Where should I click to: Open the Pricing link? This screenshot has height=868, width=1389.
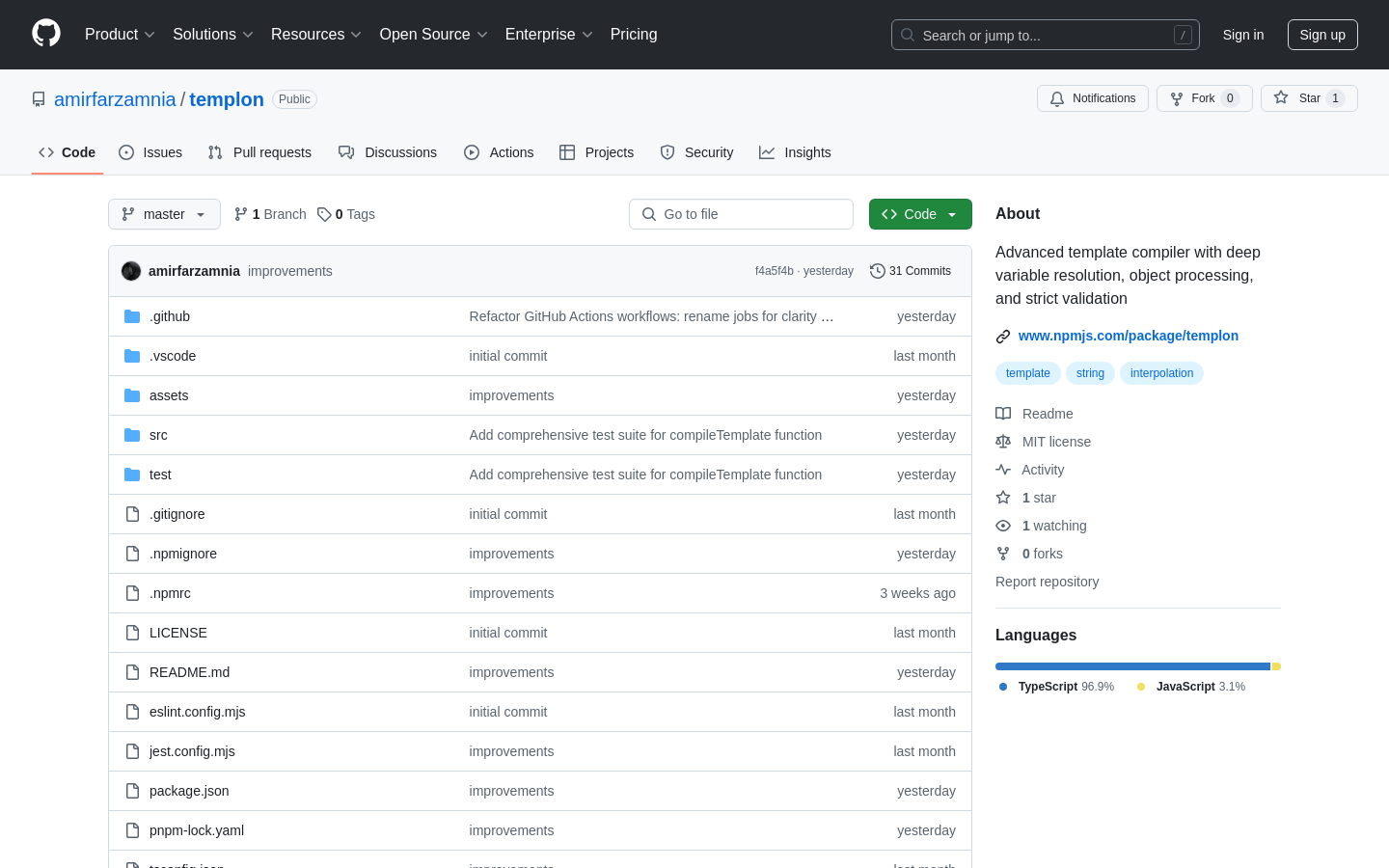(634, 34)
